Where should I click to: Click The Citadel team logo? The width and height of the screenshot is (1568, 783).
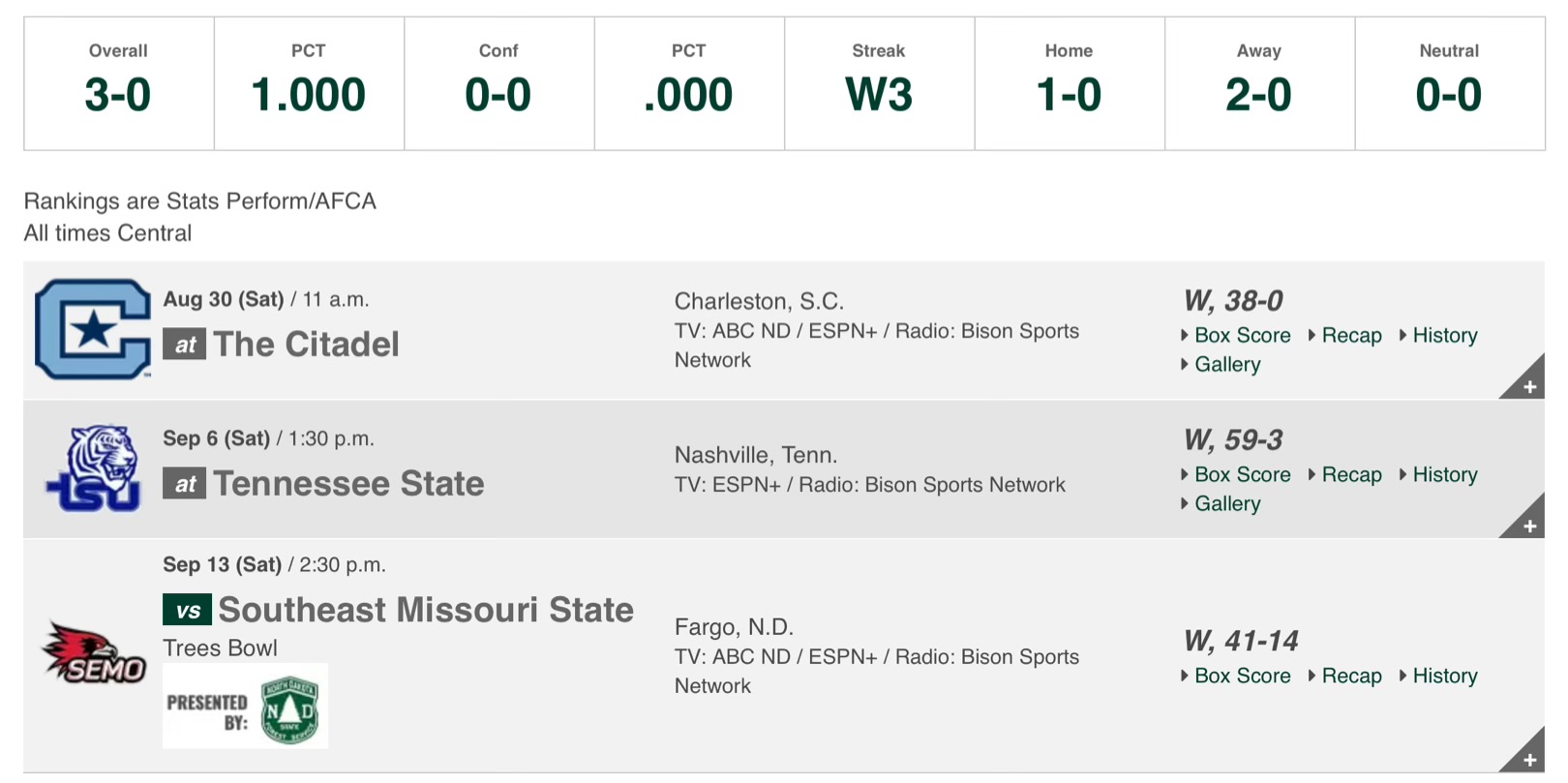(93, 329)
